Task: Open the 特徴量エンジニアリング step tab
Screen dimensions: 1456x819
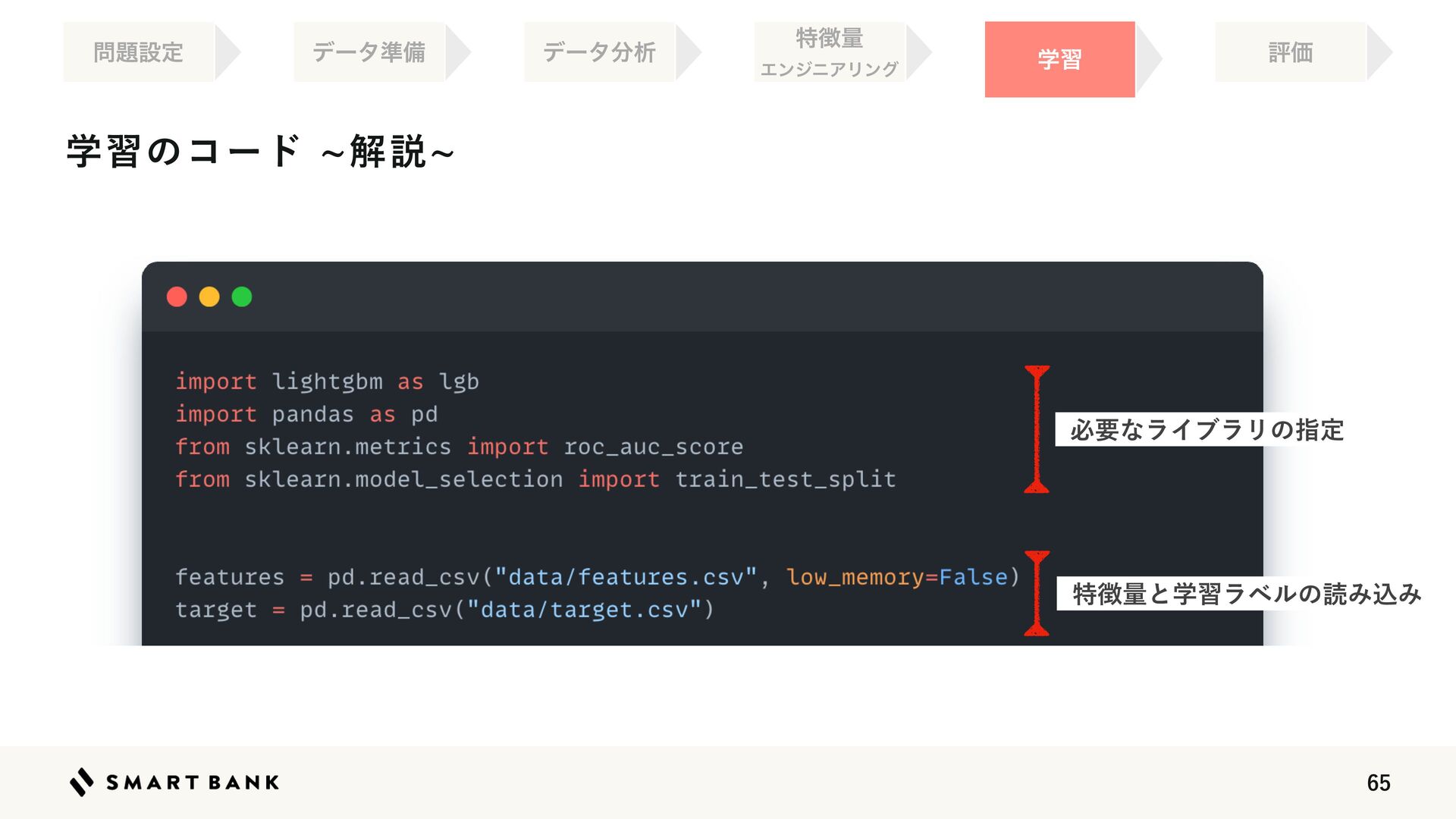Action: click(830, 52)
